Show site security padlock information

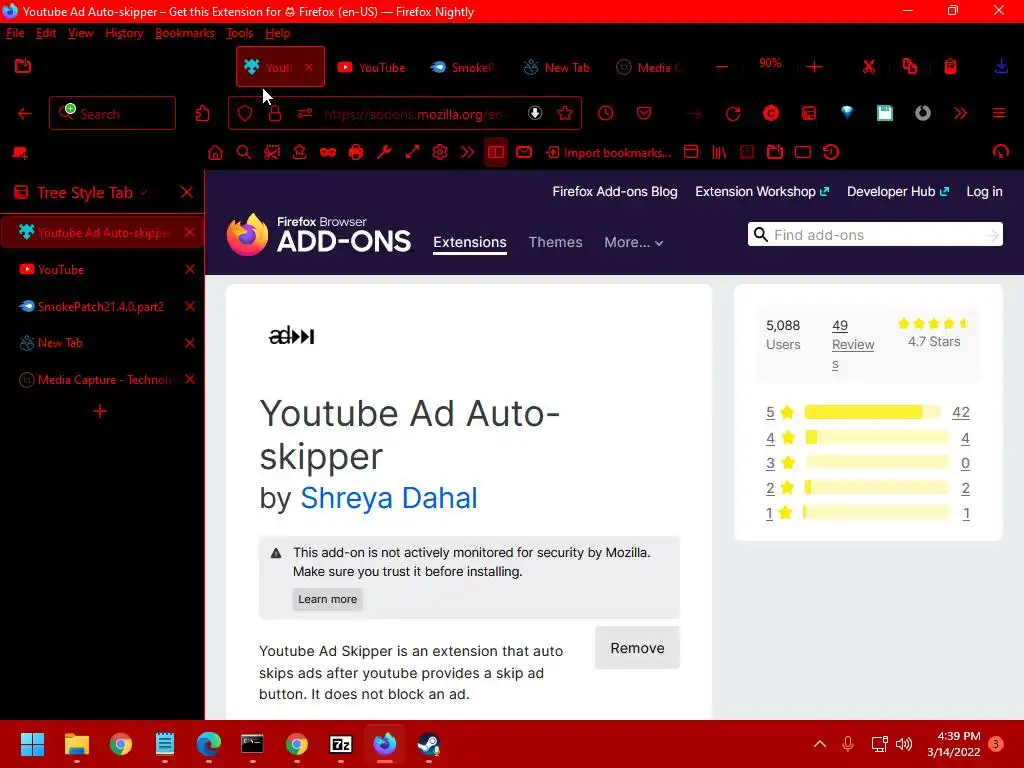(275, 114)
